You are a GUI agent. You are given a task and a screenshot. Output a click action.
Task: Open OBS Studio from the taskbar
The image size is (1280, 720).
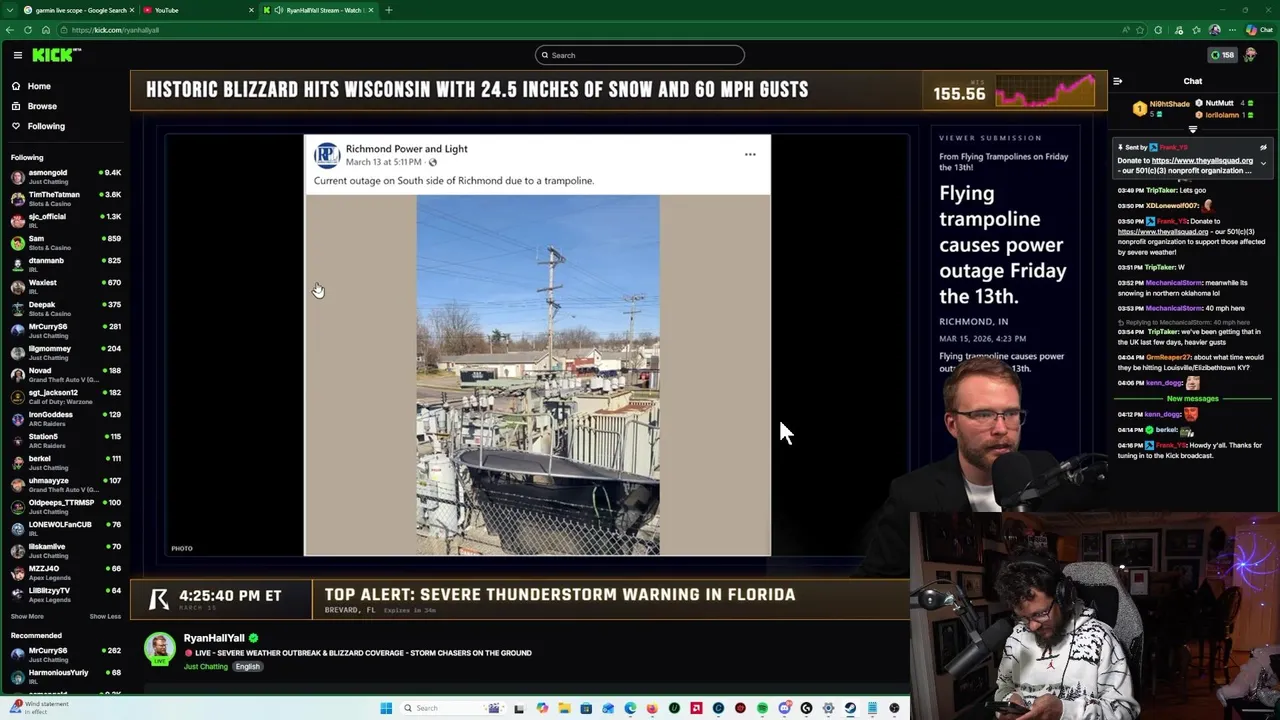(x=894, y=708)
